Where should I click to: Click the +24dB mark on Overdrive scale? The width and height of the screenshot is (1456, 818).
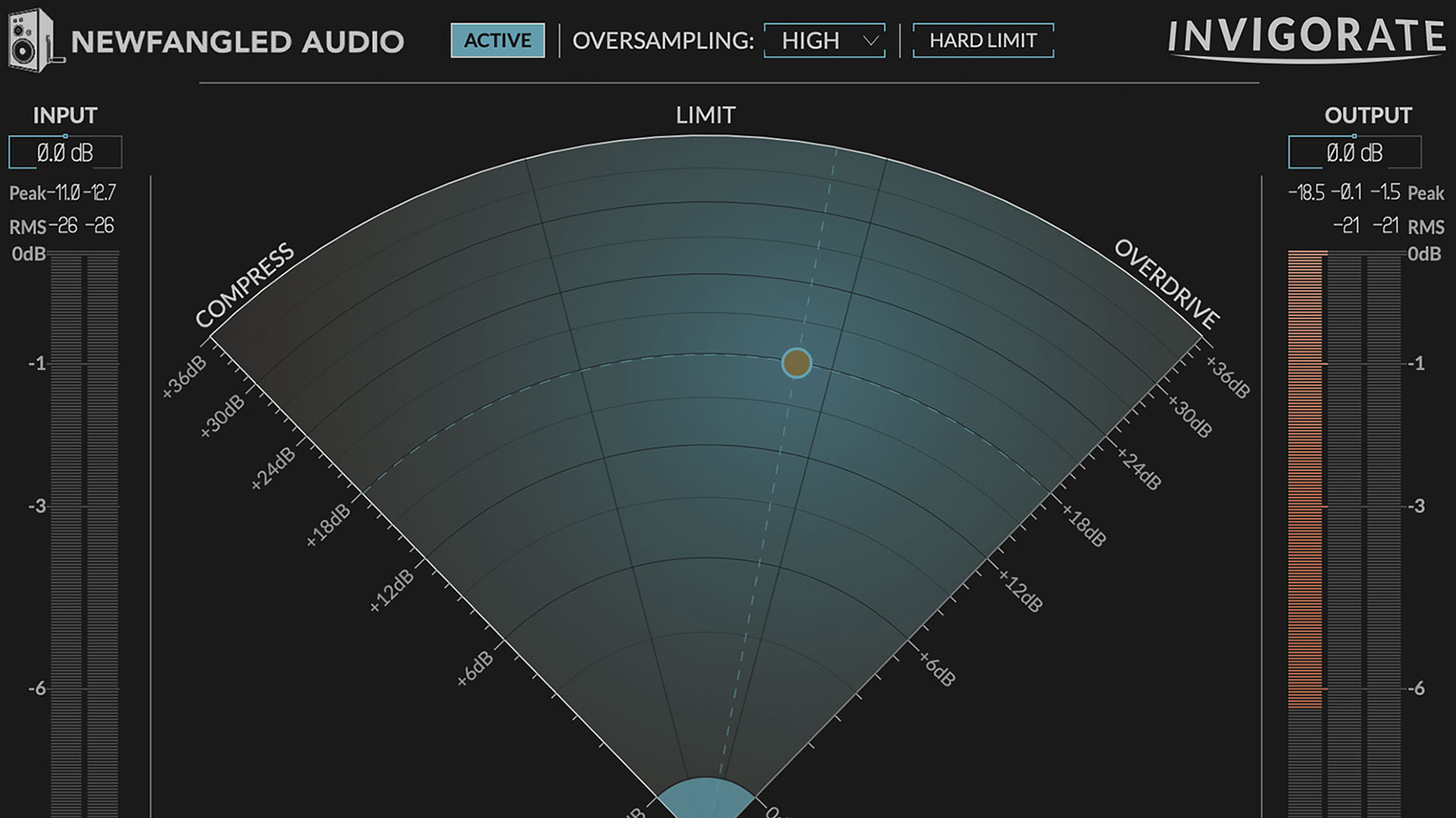(x=1139, y=468)
